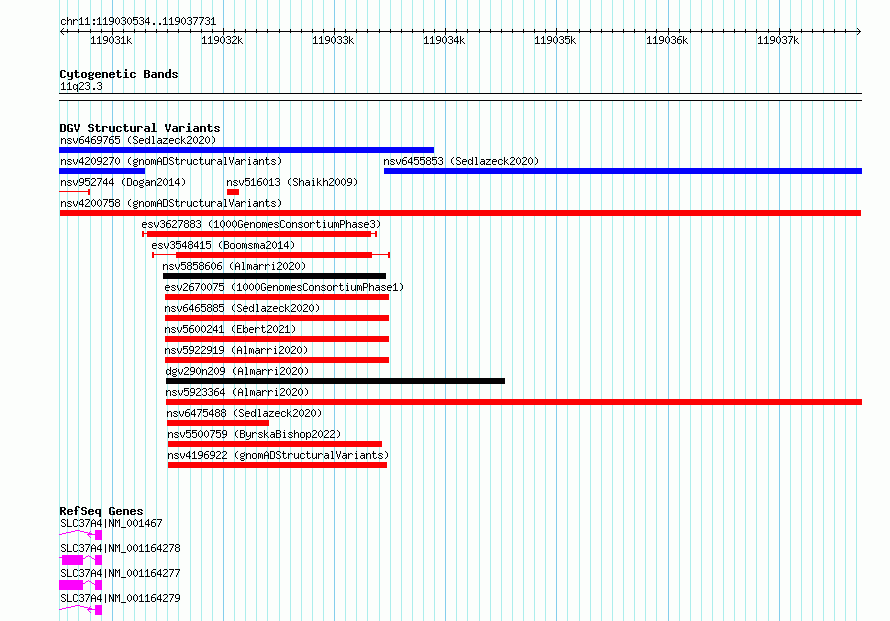Click the 119033k ruler tick label
Viewport: 890px width, 621px height.
(333, 40)
